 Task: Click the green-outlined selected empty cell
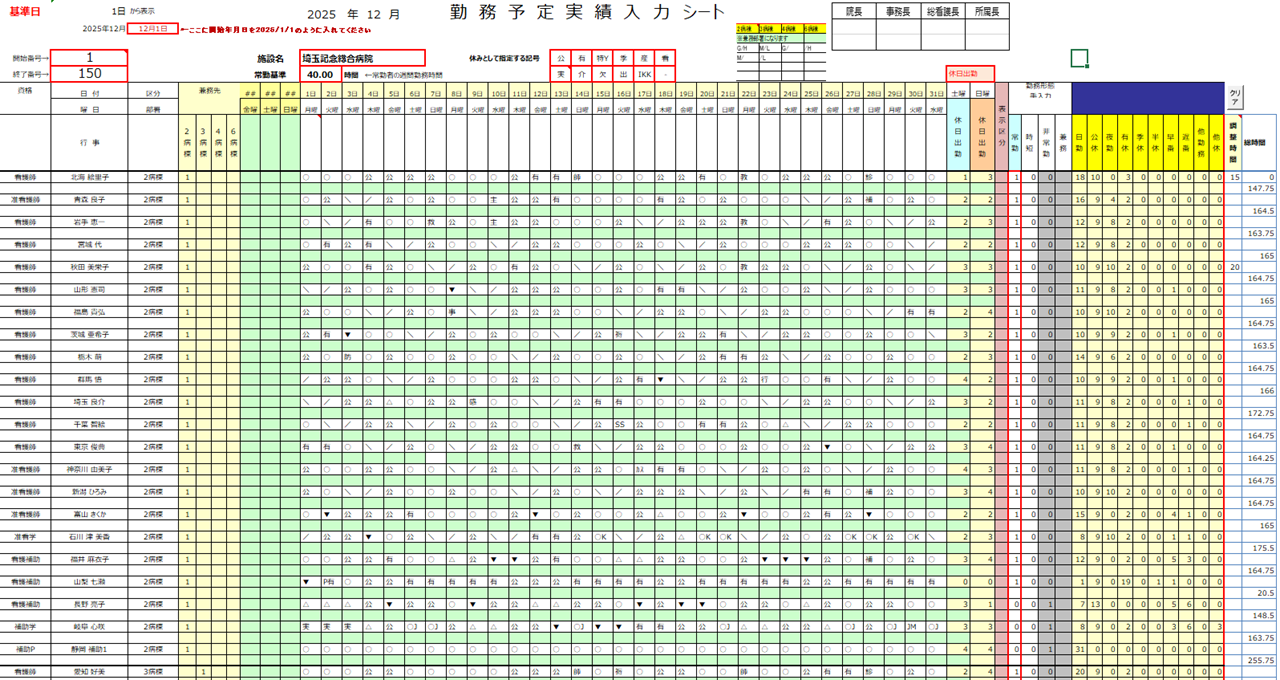tap(1079, 58)
